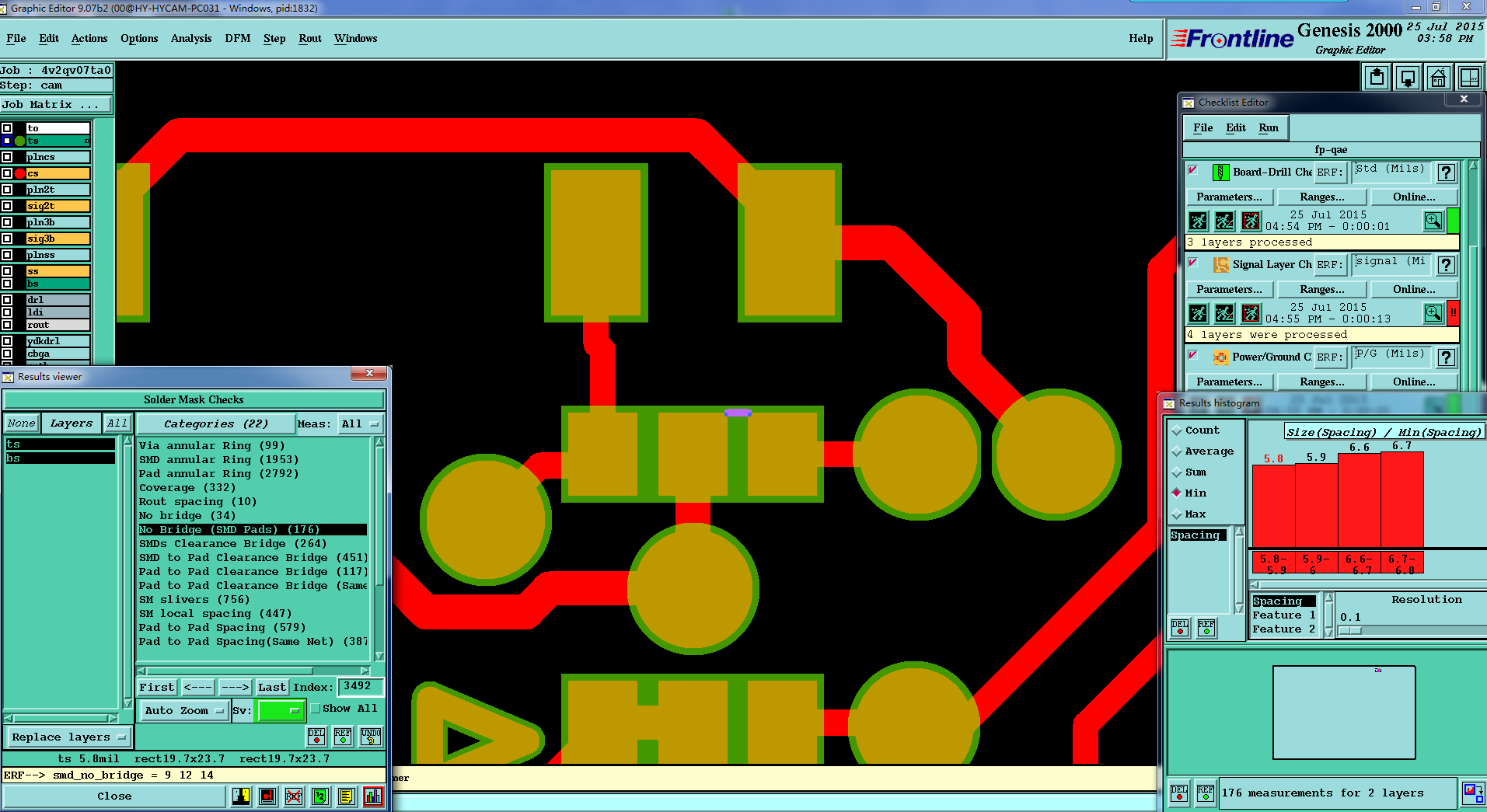Click red-bordered runner icon for Board-Drill Checks
Screen dimensions: 1487x812
(1251, 221)
